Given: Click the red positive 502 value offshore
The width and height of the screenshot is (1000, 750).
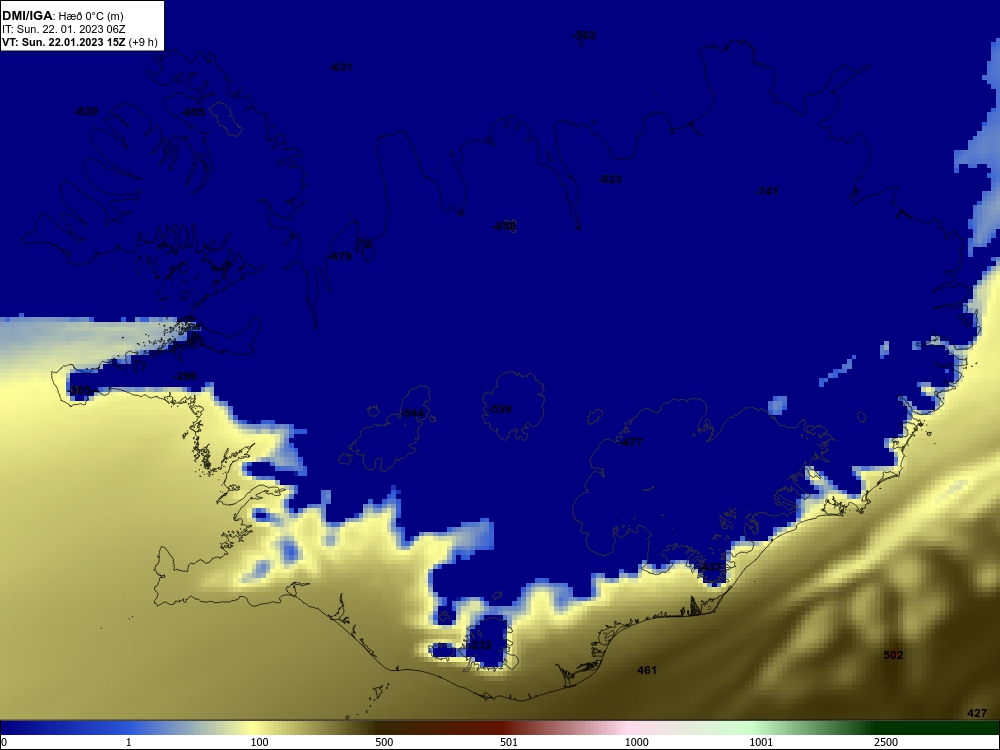Looking at the screenshot, I should (893, 655).
